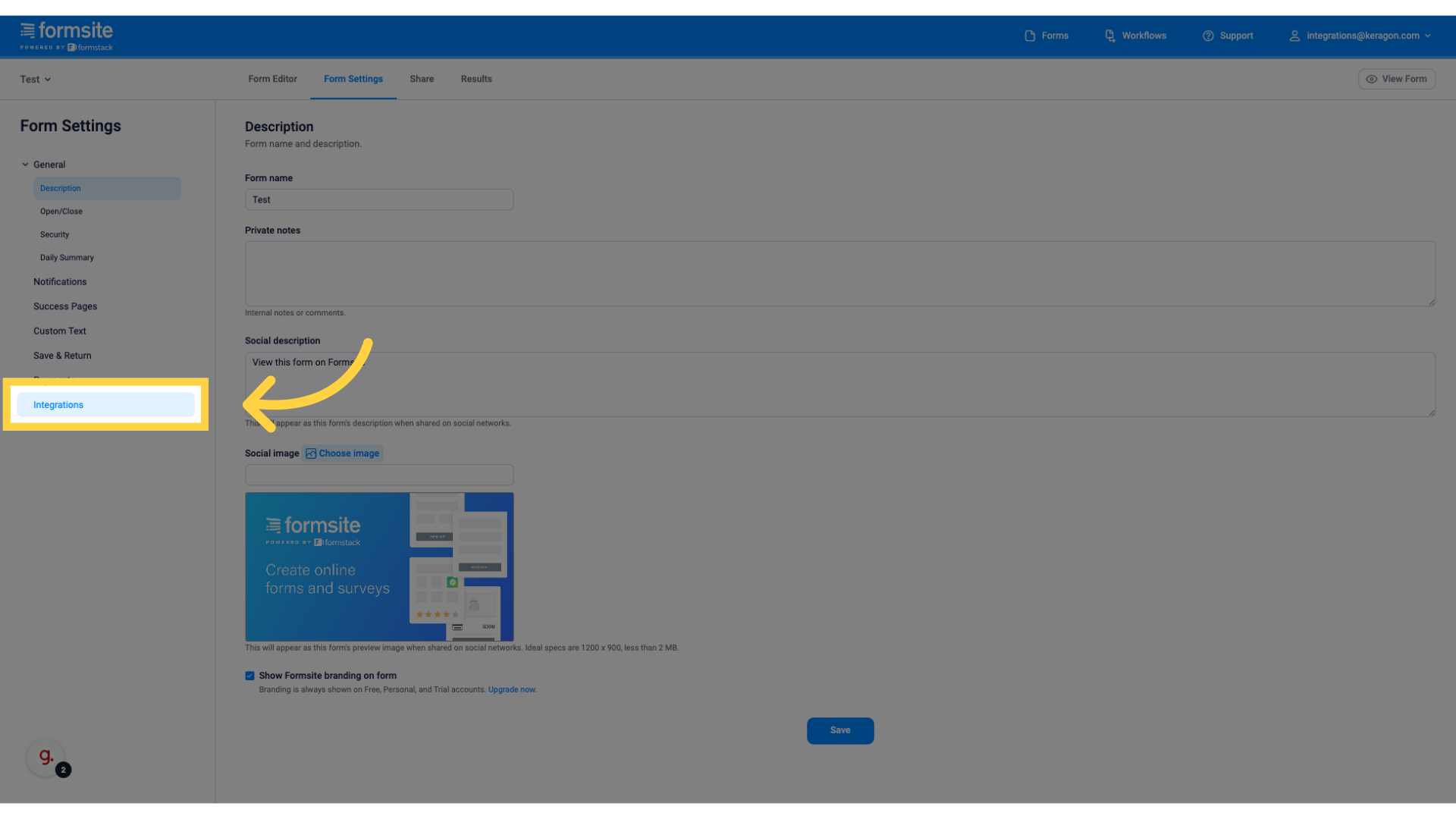Click into the Social description textarea
This screenshot has height=819, width=1456.
839,384
